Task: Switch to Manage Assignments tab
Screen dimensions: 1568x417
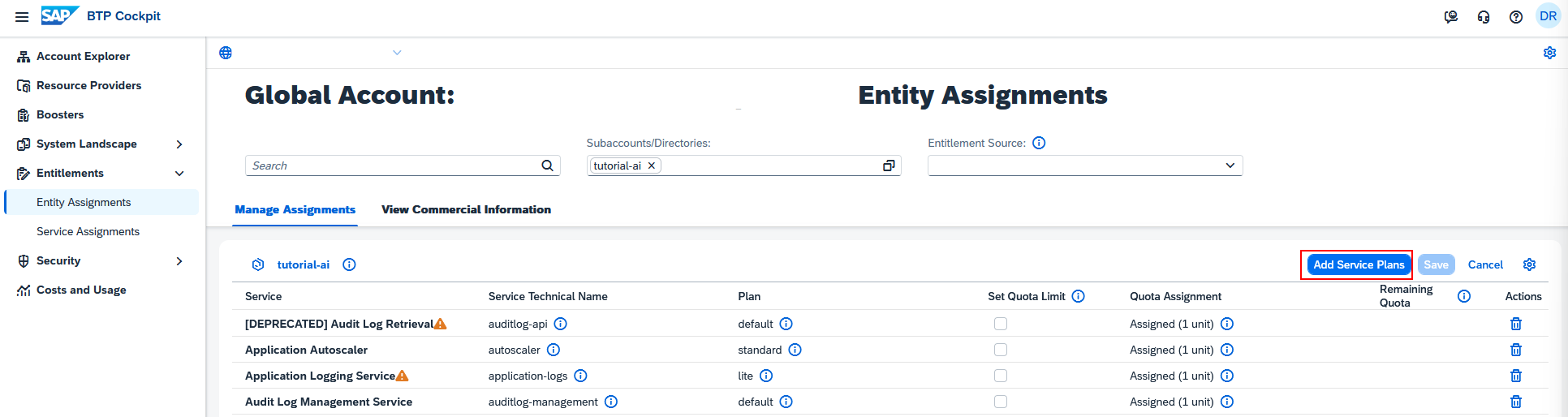Action: (295, 209)
